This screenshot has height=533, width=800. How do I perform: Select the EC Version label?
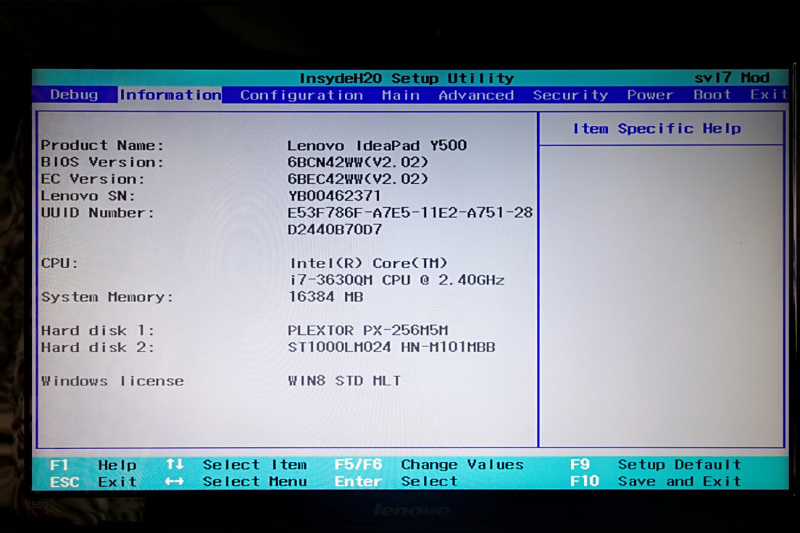(x=92, y=179)
